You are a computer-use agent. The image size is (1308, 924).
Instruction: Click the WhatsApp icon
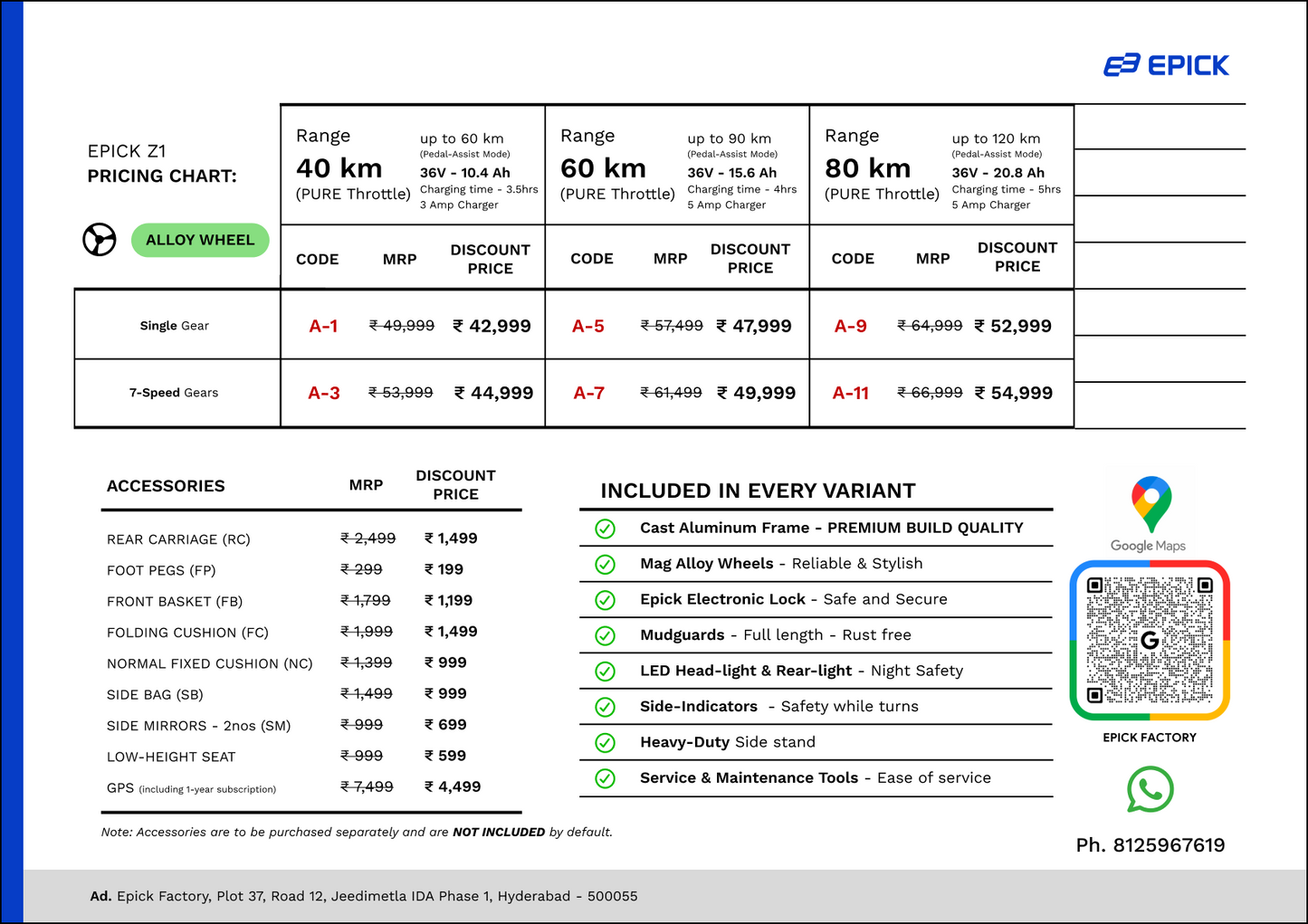1150,789
